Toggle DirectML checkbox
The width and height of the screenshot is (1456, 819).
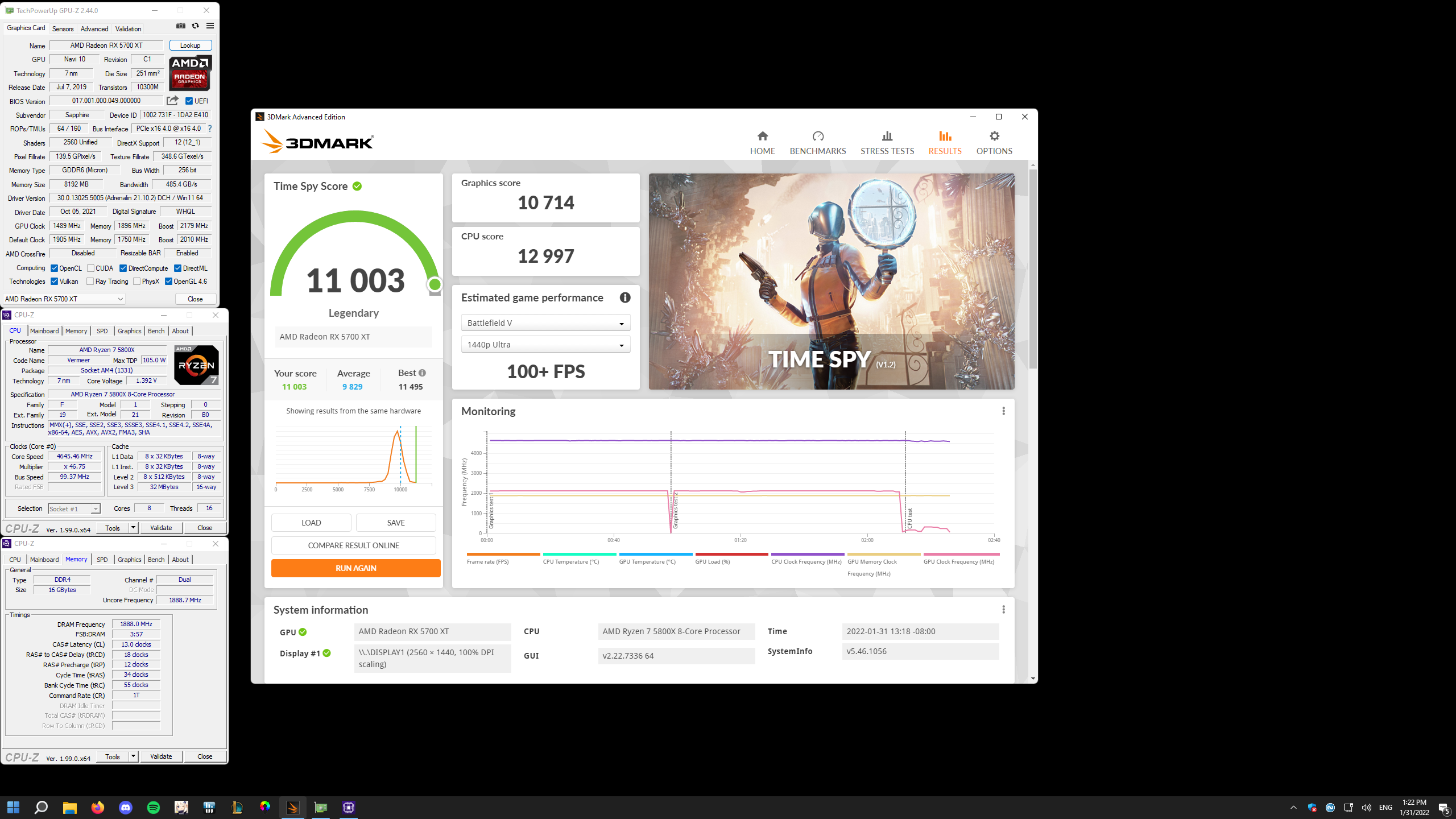pyautogui.click(x=177, y=268)
